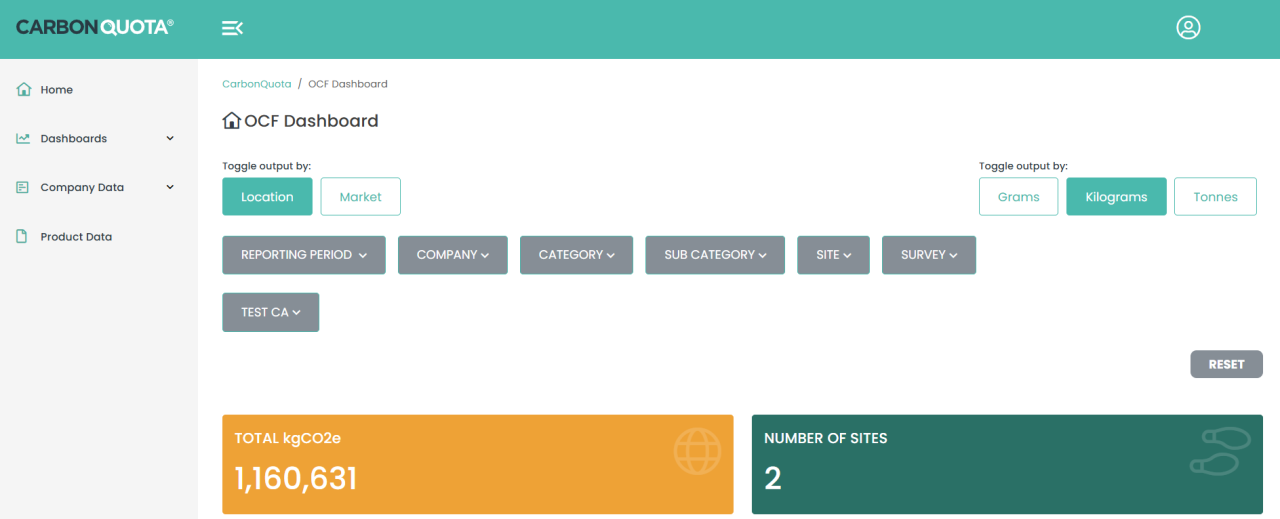Open the user profile account icon
The width and height of the screenshot is (1280, 519).
tap(1188, 28)
